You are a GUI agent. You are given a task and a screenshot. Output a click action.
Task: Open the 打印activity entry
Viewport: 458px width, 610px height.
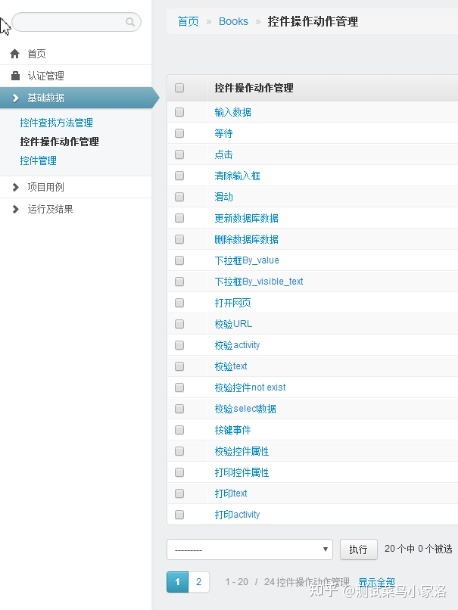click(237, 515)
